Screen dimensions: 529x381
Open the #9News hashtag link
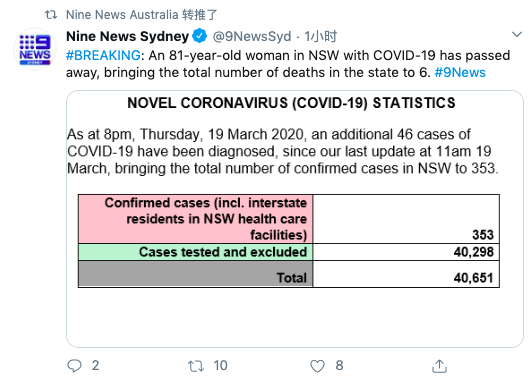pos(460,73)
